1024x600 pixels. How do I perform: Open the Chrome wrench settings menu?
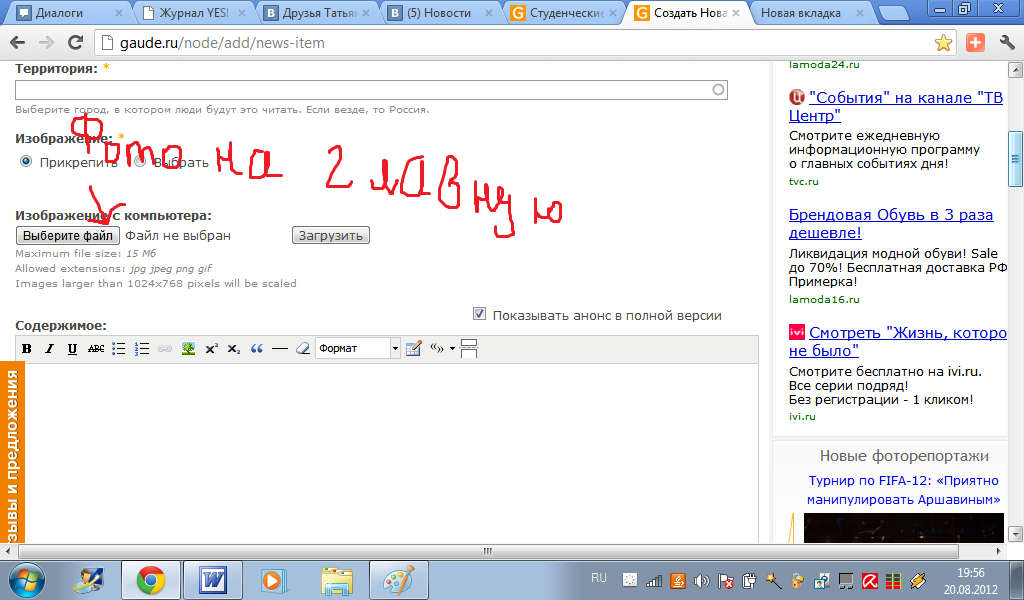tap(1007, 43)
